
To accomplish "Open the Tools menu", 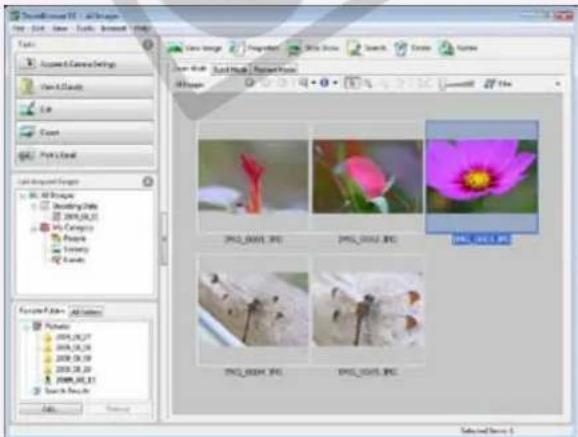I will (85, 28).
